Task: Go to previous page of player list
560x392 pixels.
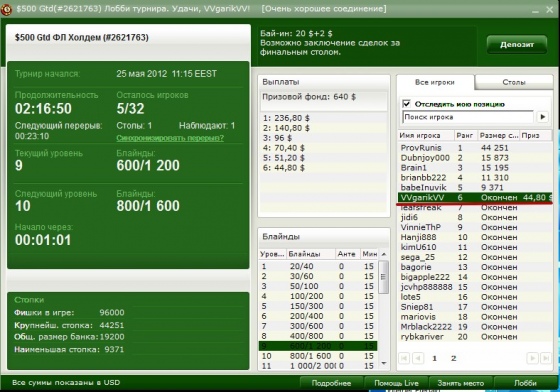Action: tap(418, 358)
